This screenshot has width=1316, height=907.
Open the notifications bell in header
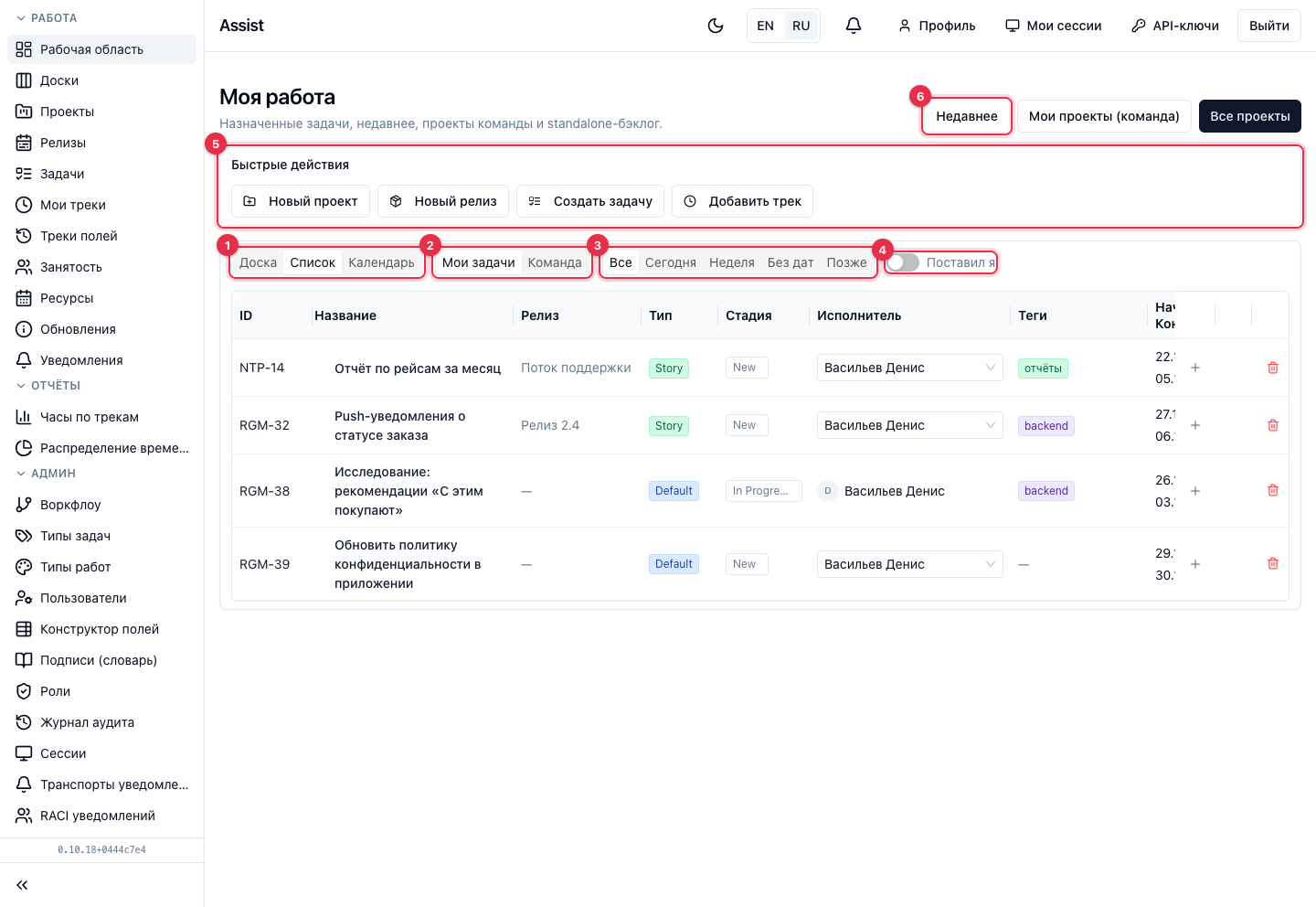click(x=854, y=26)
